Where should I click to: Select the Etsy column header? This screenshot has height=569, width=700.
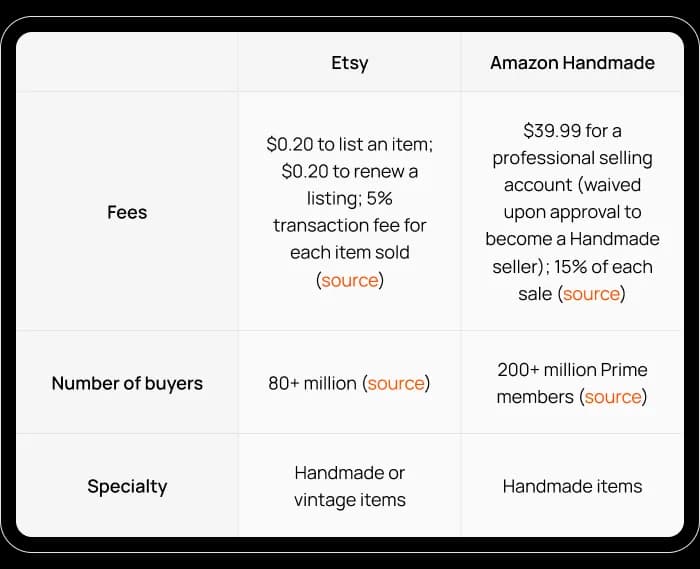(350, 63)
